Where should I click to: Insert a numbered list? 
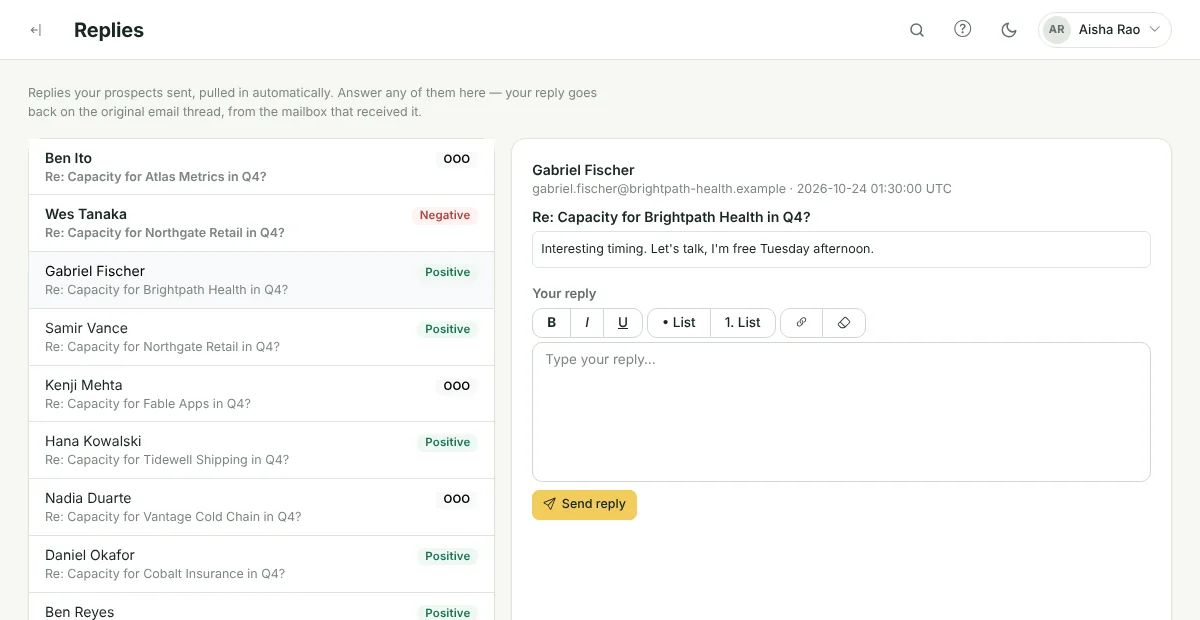tap(743, 323)
